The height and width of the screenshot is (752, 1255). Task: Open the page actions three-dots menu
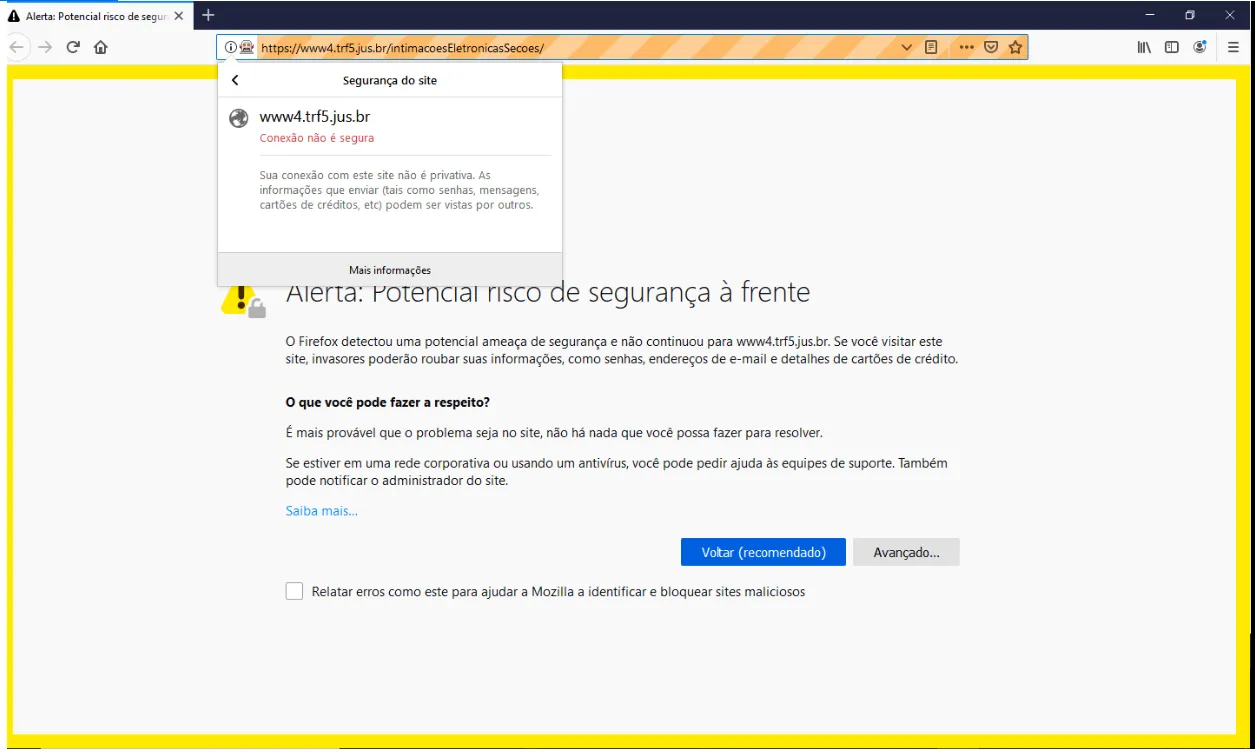pyautogui.click(x=966, y=47)
